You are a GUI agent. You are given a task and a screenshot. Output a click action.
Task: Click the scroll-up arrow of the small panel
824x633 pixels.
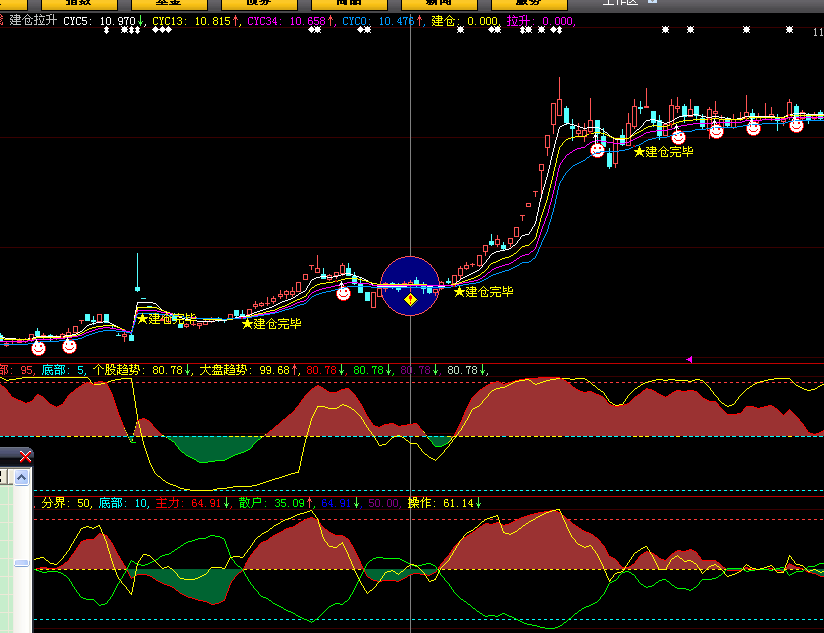(x=22, y=478)
